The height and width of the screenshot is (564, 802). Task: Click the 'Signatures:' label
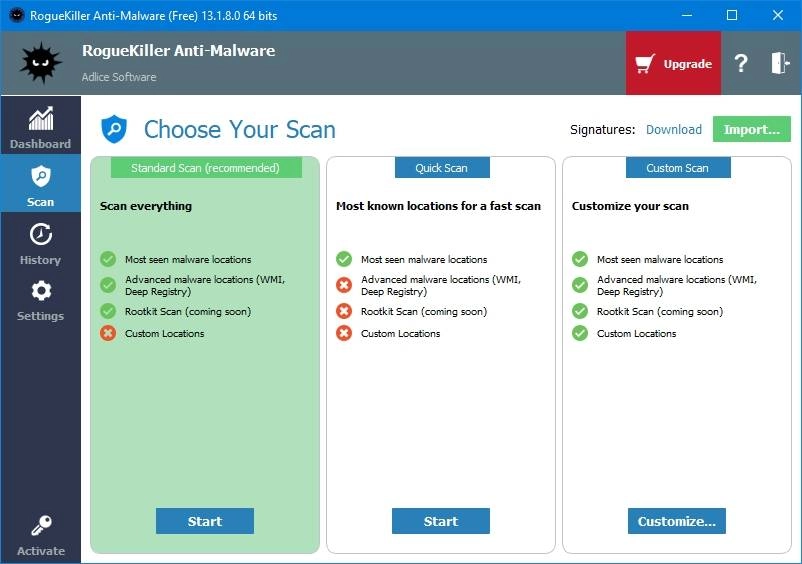tap(603, 130)
